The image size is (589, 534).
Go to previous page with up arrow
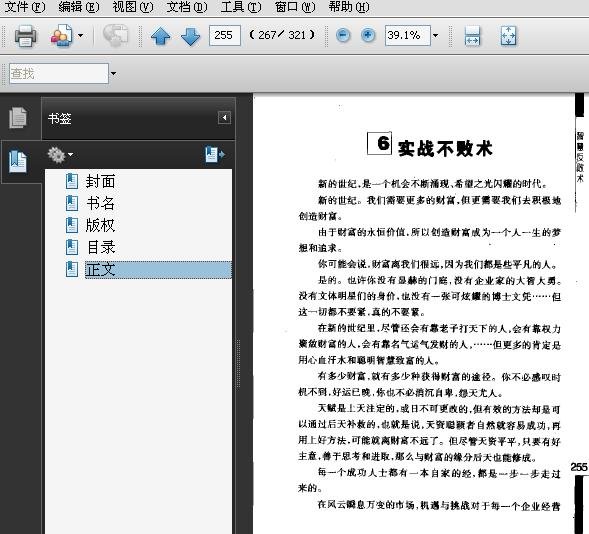tap(161, 36)
